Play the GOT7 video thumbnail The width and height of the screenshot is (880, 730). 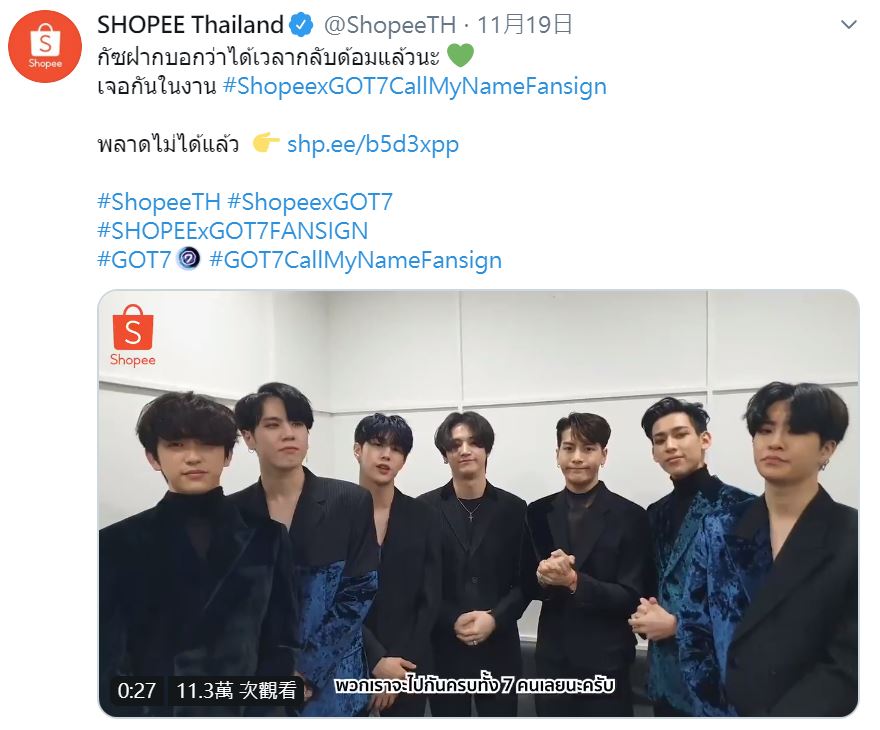tap(478, 503)
